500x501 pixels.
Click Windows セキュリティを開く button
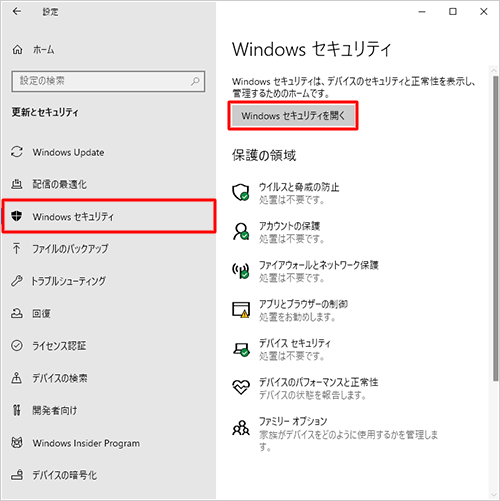(293, 116)
